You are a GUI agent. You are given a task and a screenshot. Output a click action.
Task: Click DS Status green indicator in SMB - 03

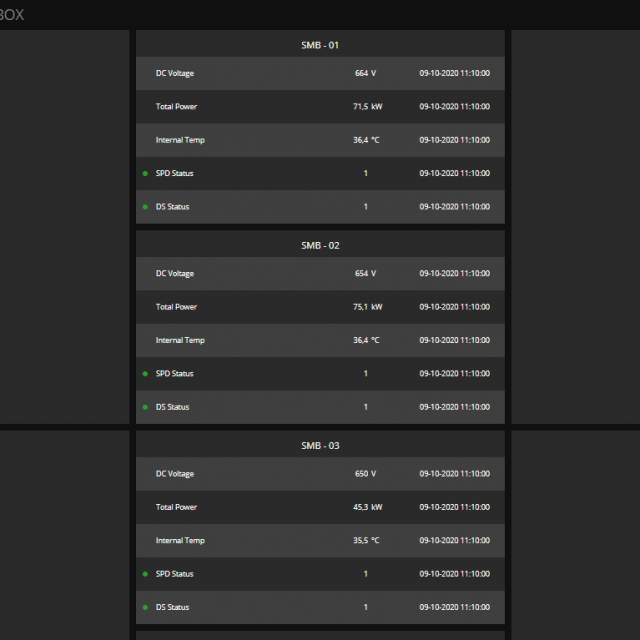tap(145, 608)
